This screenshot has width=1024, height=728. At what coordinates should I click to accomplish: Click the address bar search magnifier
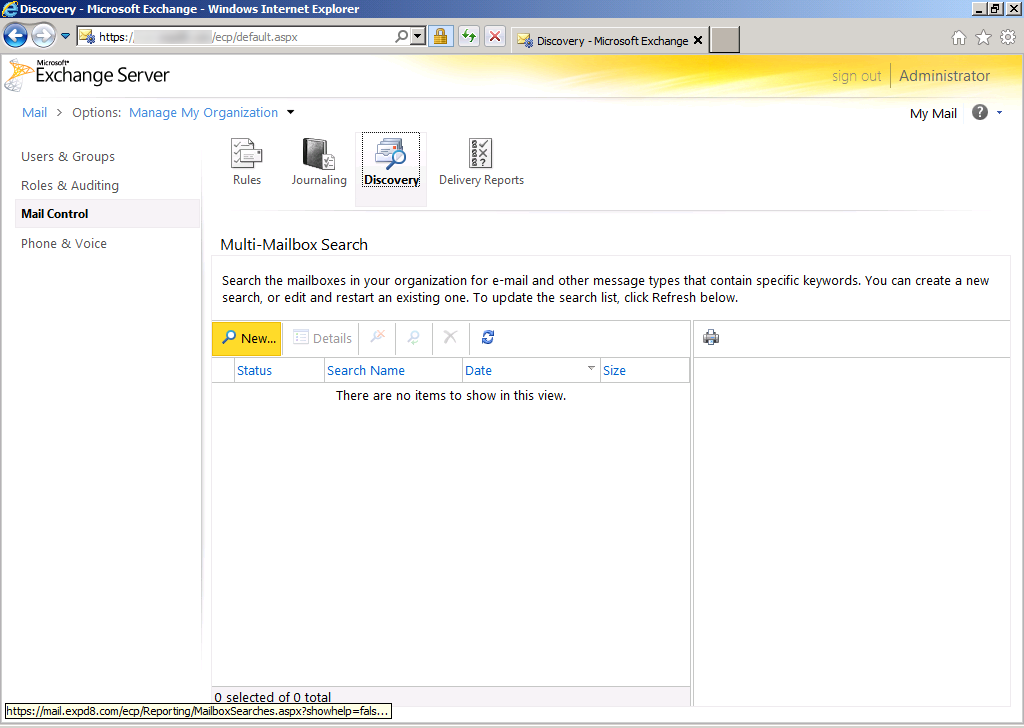coord(402,37)
